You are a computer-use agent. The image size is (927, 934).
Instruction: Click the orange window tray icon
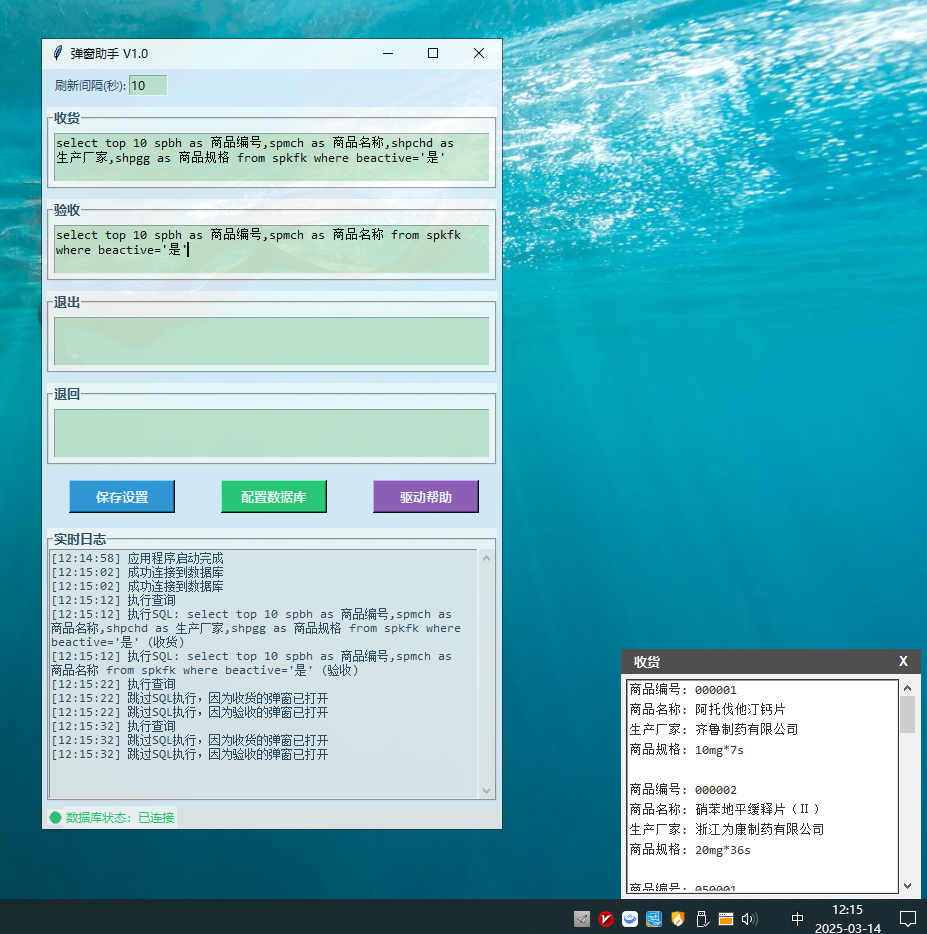[726, 918]
